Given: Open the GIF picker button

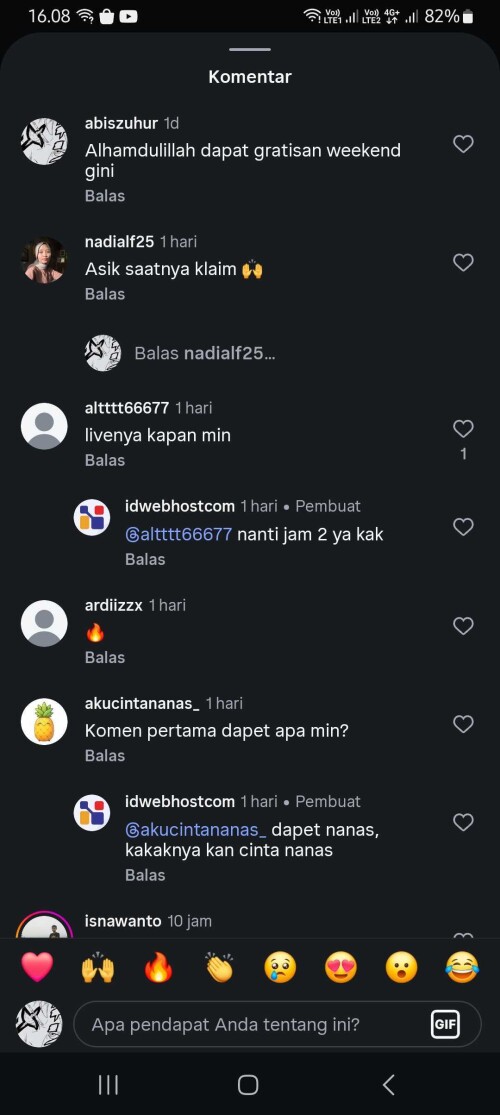Looking at the screenshot, I should [445, 1025].
